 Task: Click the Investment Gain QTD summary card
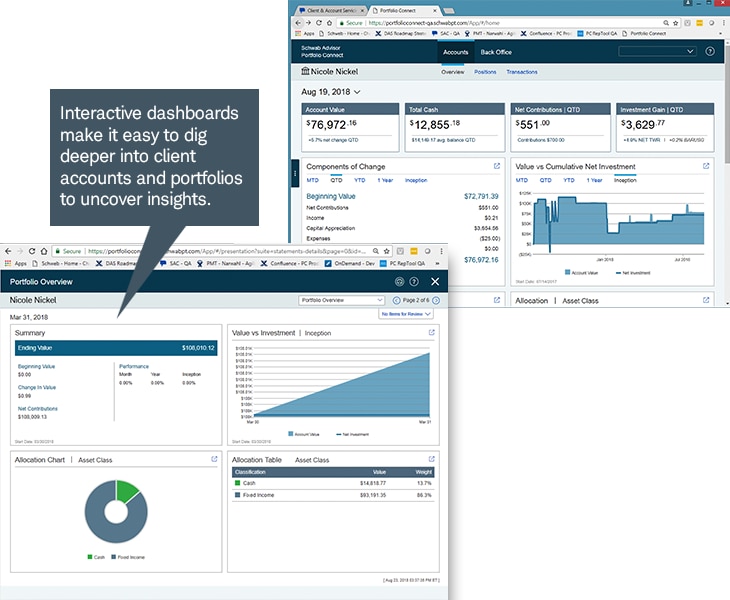coord(665,127)
